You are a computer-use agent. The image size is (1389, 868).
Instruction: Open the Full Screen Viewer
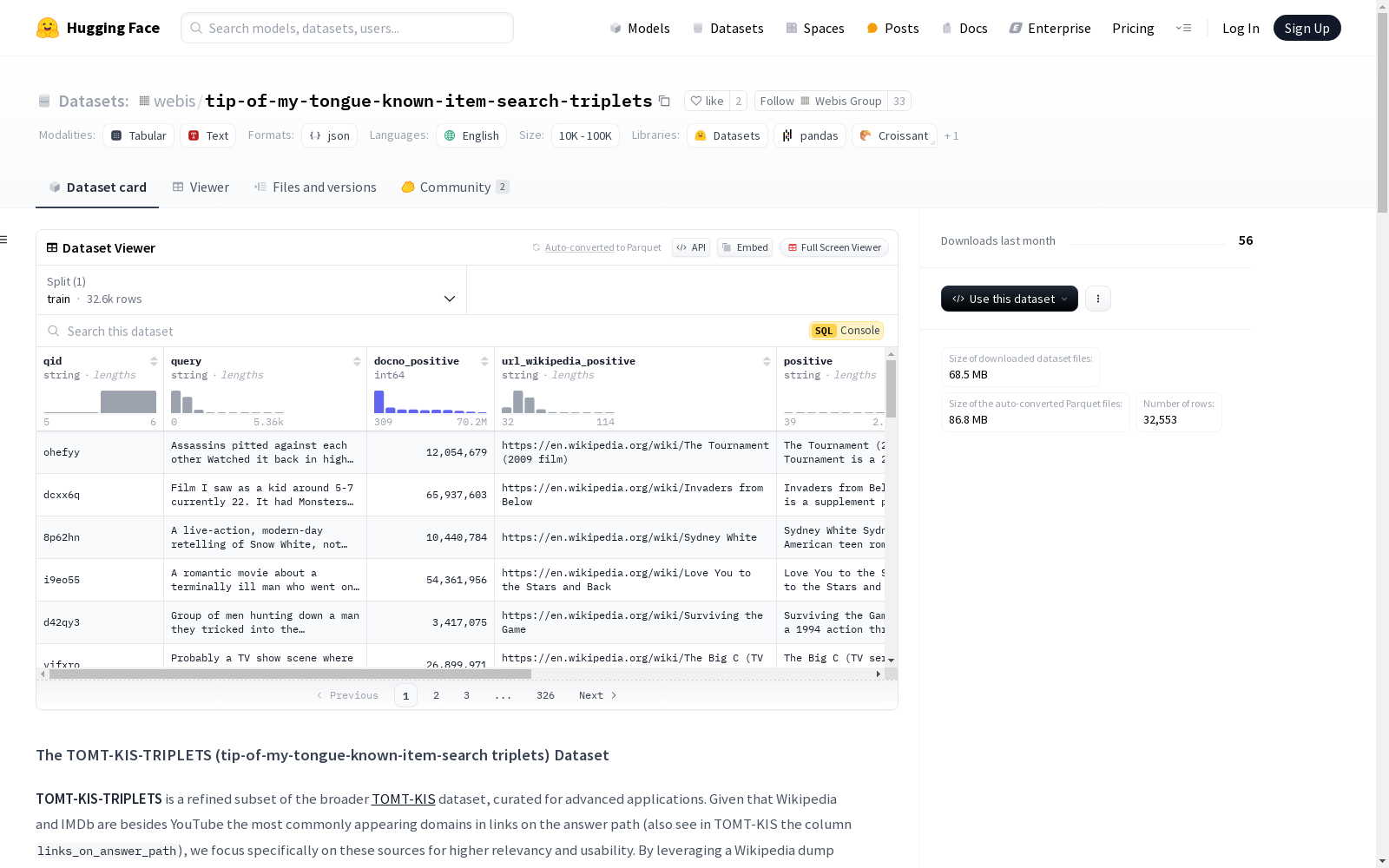coord(834,247)
